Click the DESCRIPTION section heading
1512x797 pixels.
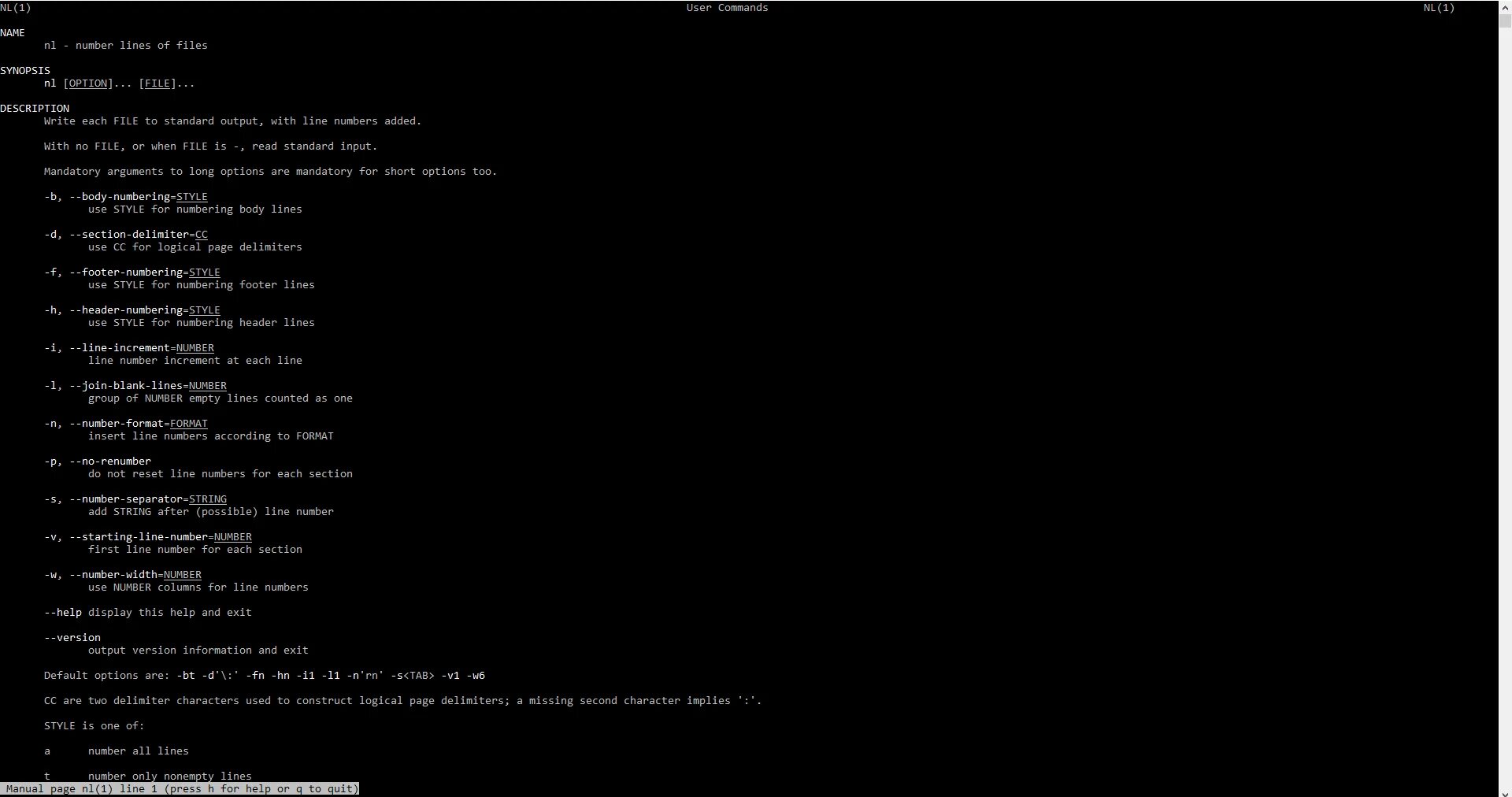[35, 108]
